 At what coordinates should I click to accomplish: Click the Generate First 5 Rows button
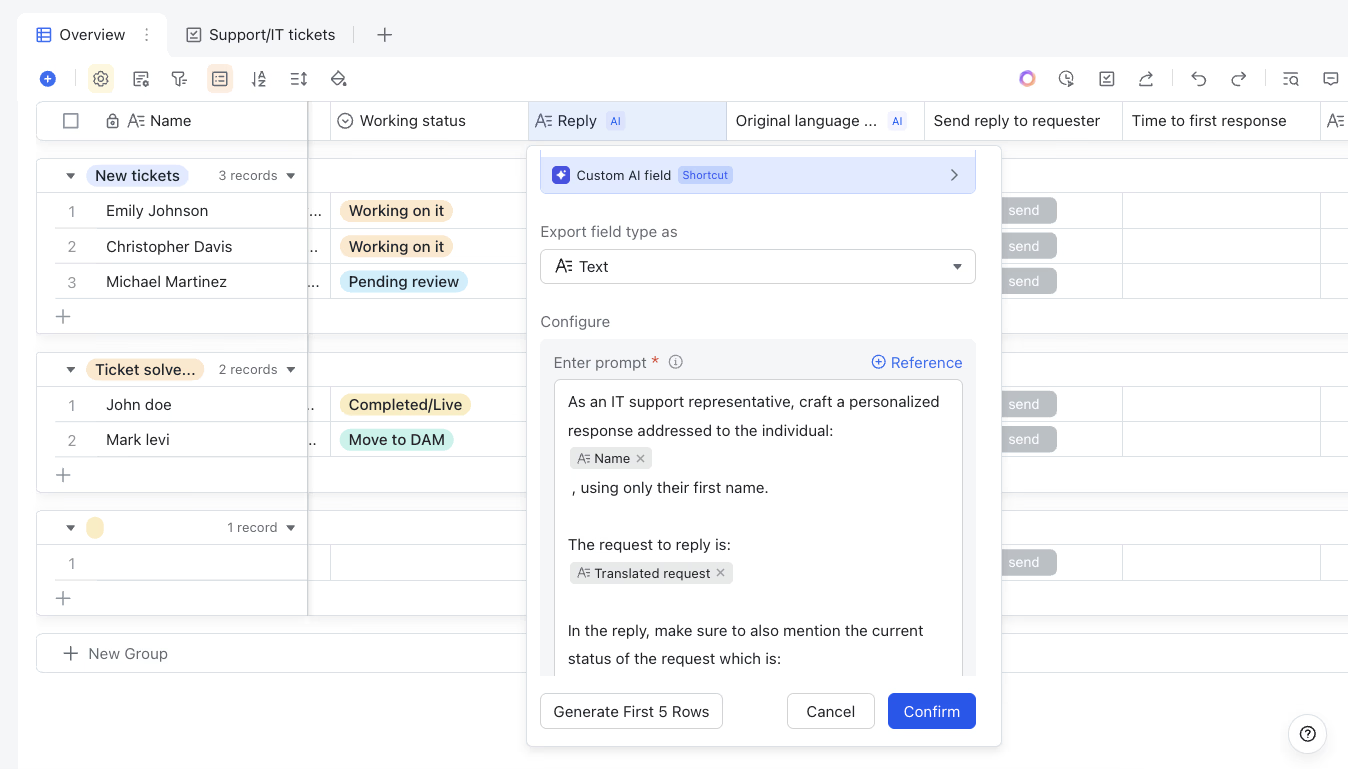pos(631,712)
